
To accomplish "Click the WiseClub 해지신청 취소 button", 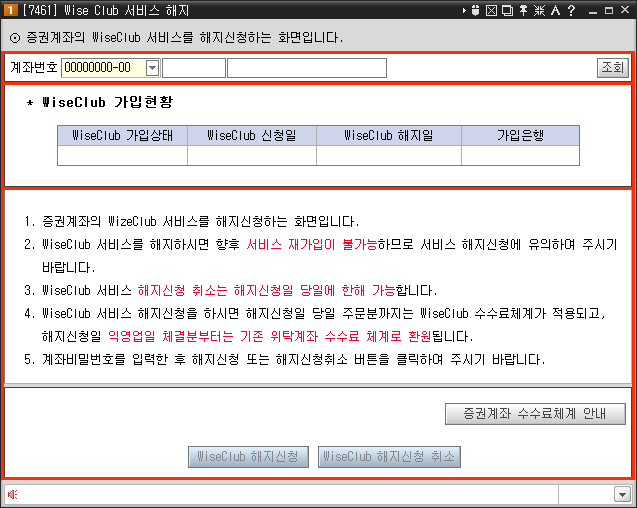I will pos(389,457).
